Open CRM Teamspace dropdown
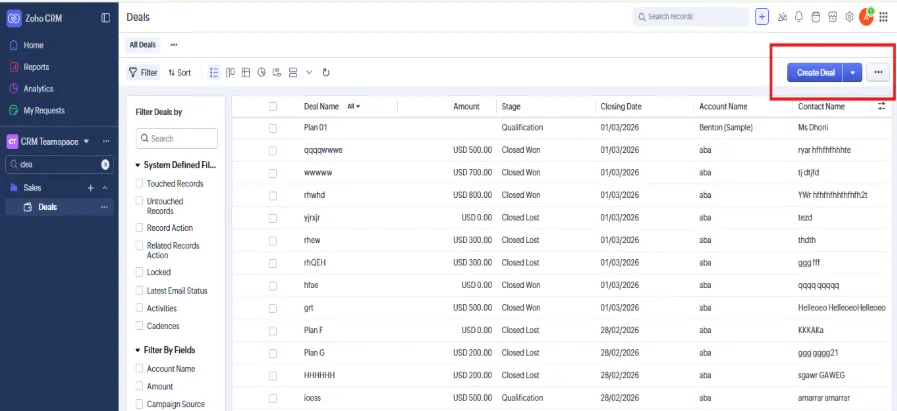897x411 pixels. [x=86, y=141]
